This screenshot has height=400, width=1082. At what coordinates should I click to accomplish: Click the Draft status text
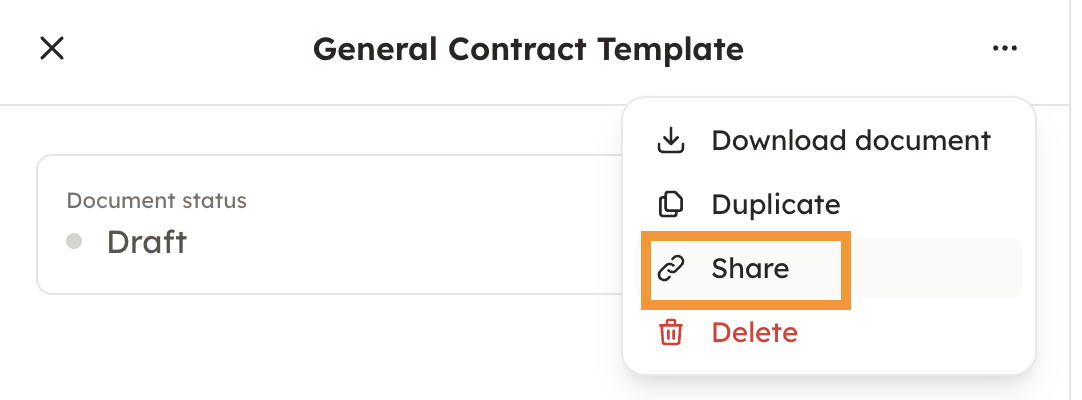pos(147,242)
